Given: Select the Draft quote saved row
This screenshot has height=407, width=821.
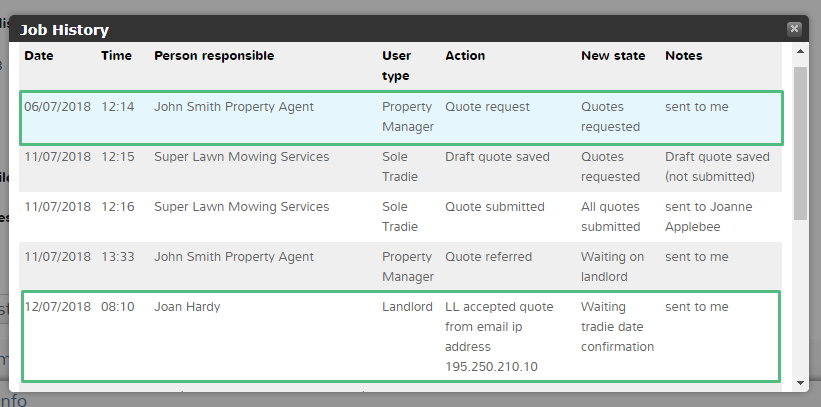Looking at the screenshot, I should (400, 167).
